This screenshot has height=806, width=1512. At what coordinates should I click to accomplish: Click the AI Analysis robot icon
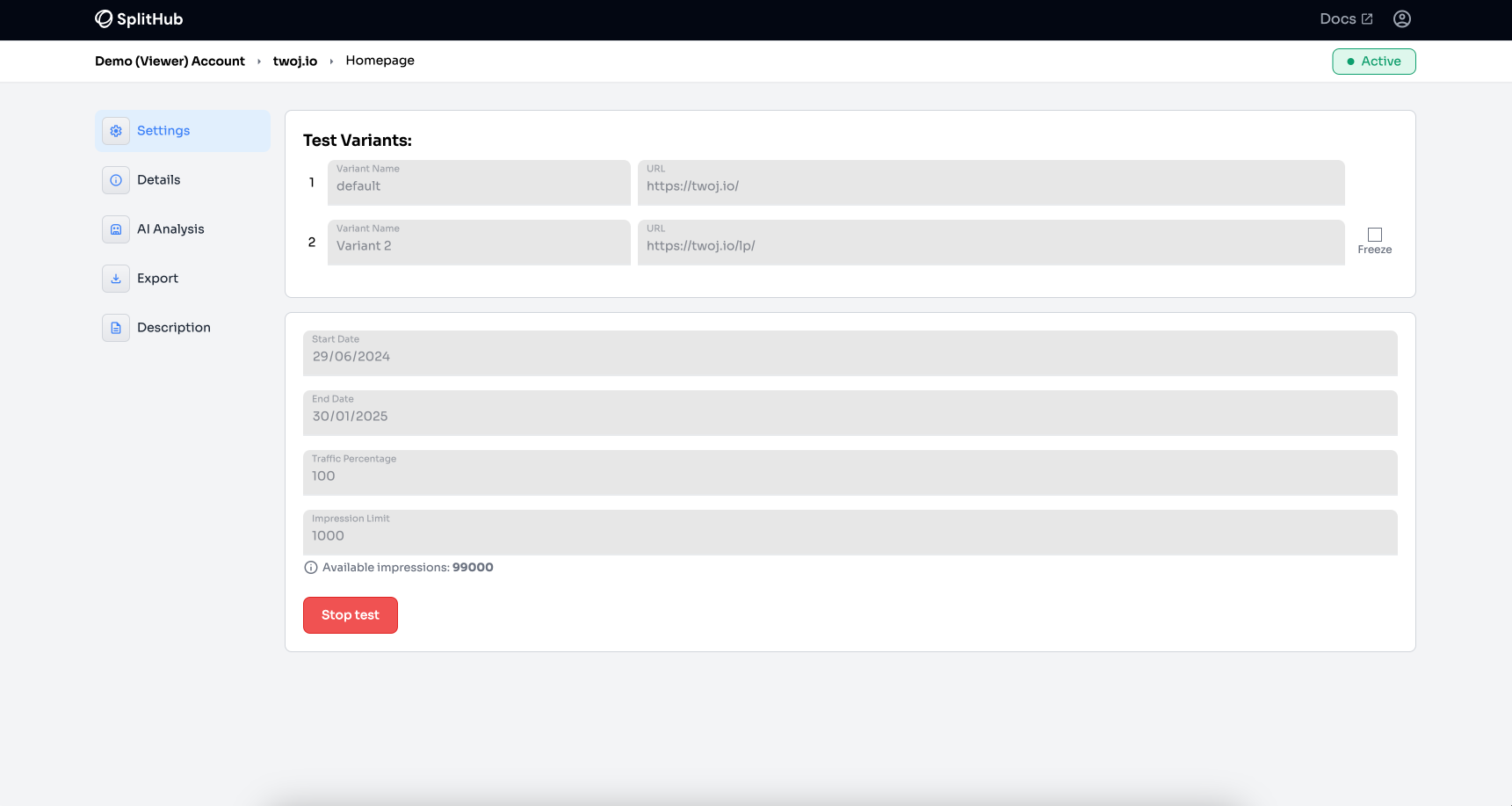[x=116, y=229]
